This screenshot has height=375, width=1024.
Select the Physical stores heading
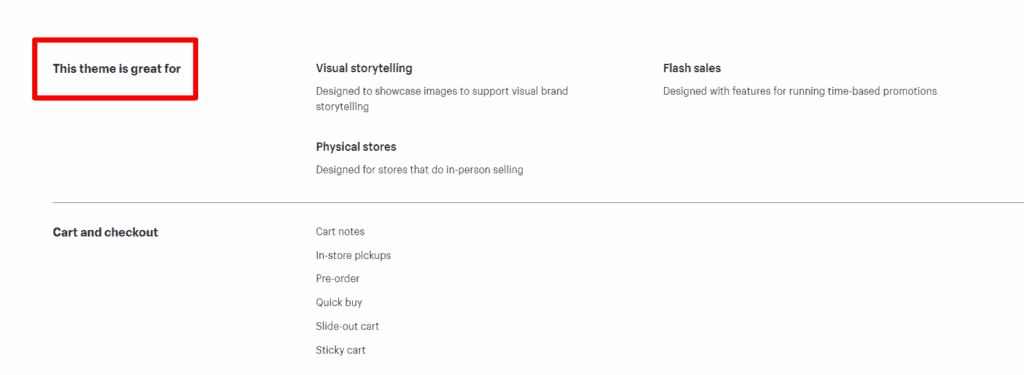click(x=356, y=146)
